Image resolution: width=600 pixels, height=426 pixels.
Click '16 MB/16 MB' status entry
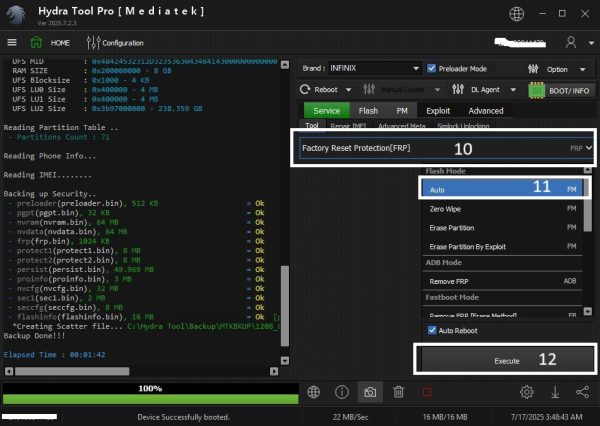pos(445,417)
